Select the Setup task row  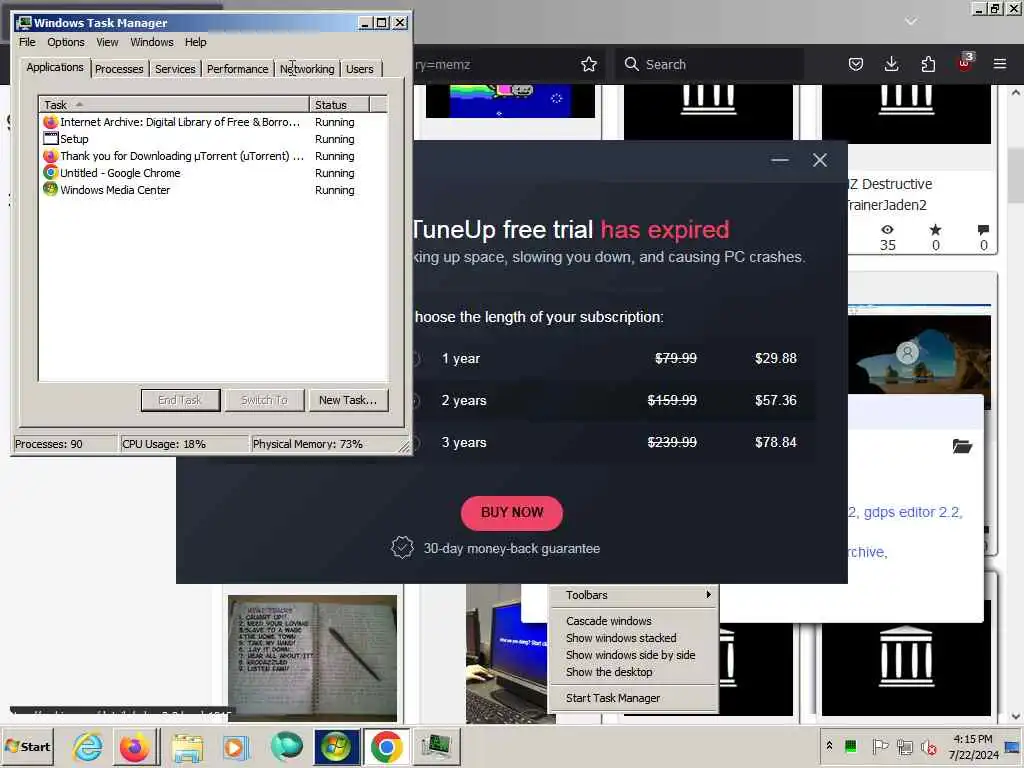tap(214, 139)
